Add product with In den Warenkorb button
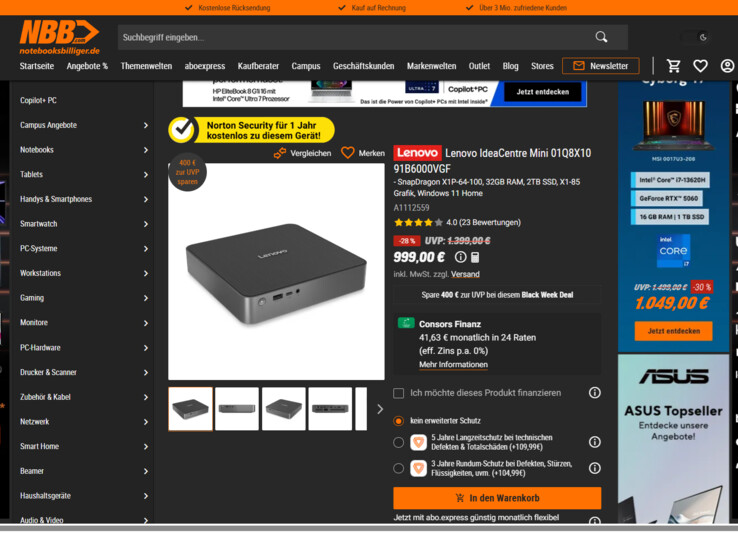The height and width of the screenshot is (533, 738). point(497,498)
